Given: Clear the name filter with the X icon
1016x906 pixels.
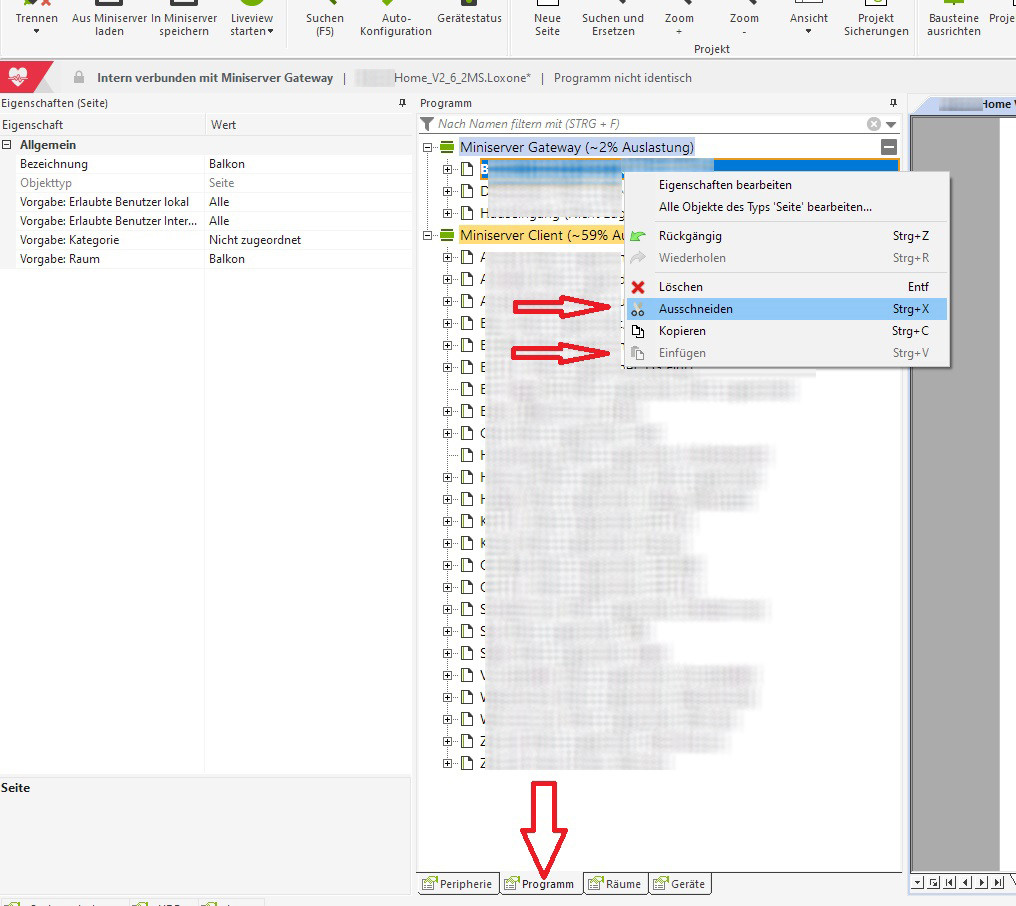Looking at the screenshot, I should click(874, 124).
